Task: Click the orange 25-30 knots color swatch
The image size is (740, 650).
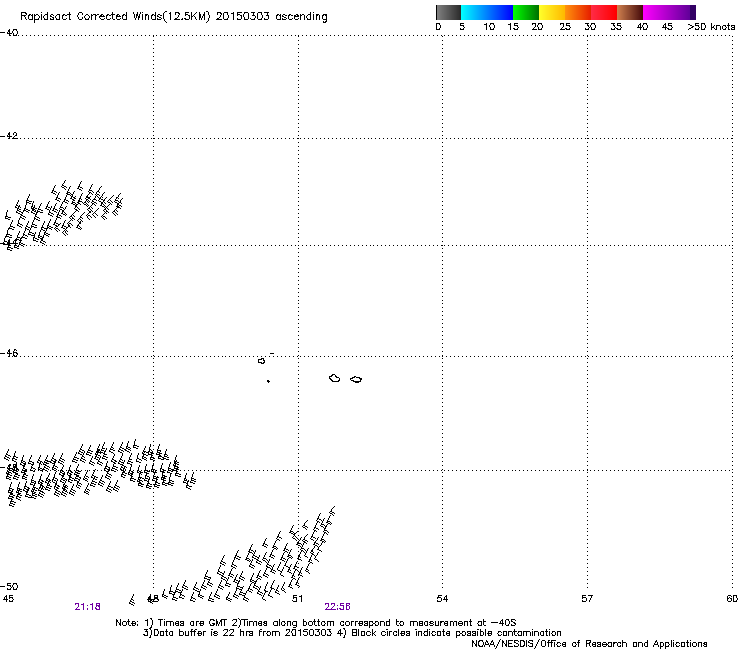Action: click(x=578, y=12)
